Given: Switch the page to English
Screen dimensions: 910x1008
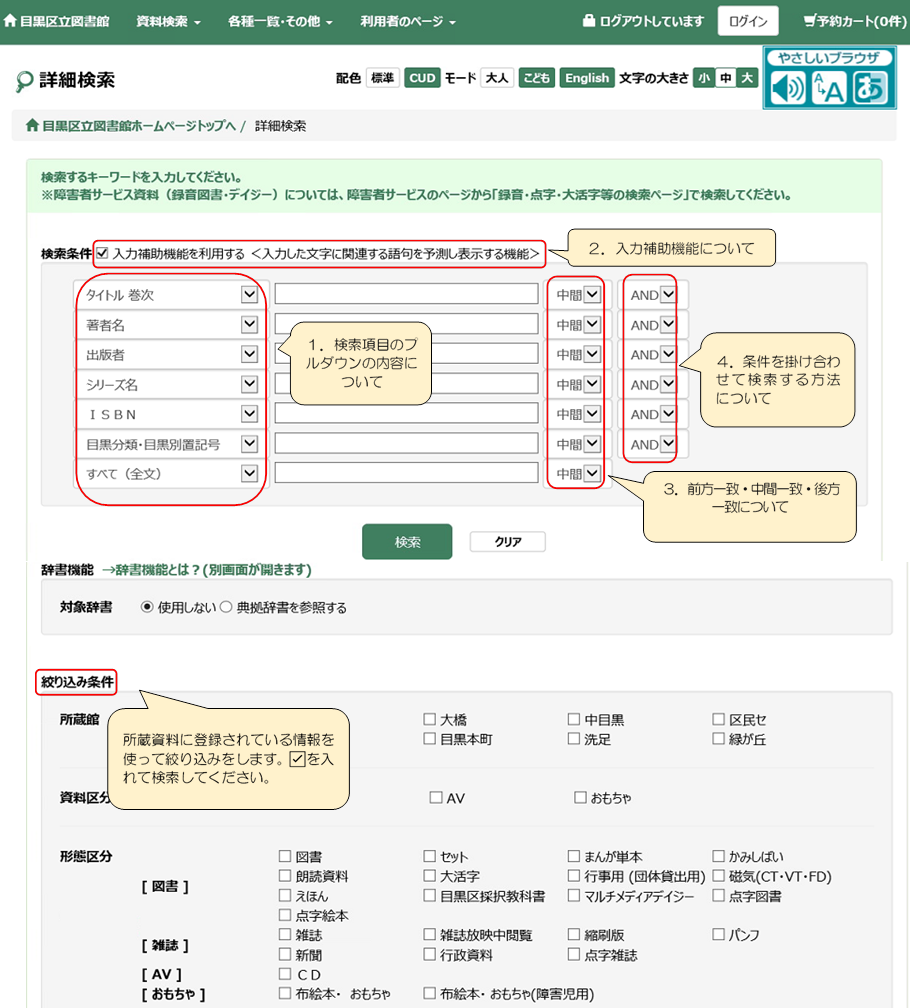Looking at the screenshot, I should (x=587, y=78).
